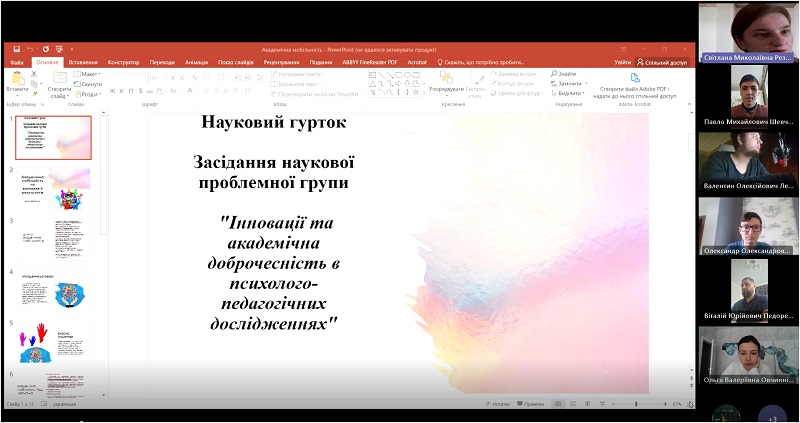Open Вирівняти текст align text dropdown
This screenshot has width=800, height=423.
pos(296,84)
